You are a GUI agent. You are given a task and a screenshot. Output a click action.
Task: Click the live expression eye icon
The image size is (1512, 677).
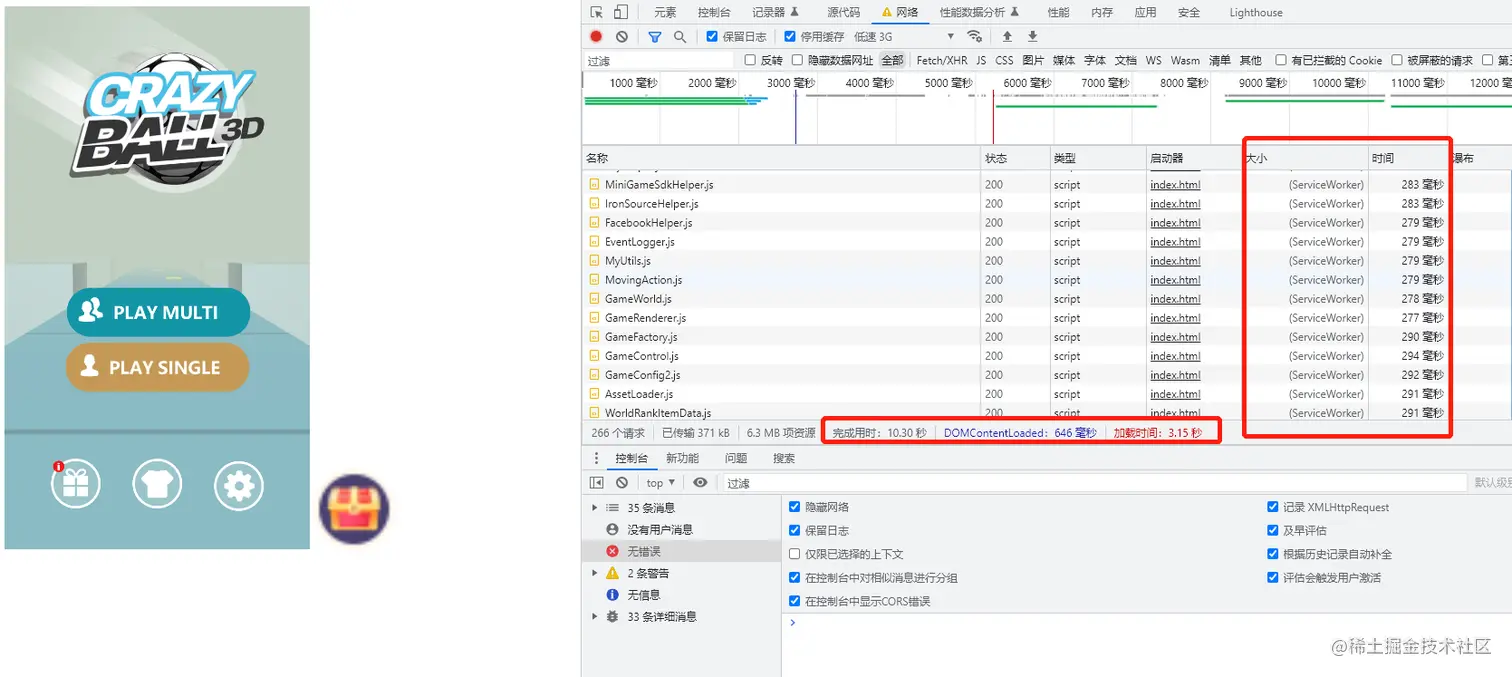tap(700, 482)
